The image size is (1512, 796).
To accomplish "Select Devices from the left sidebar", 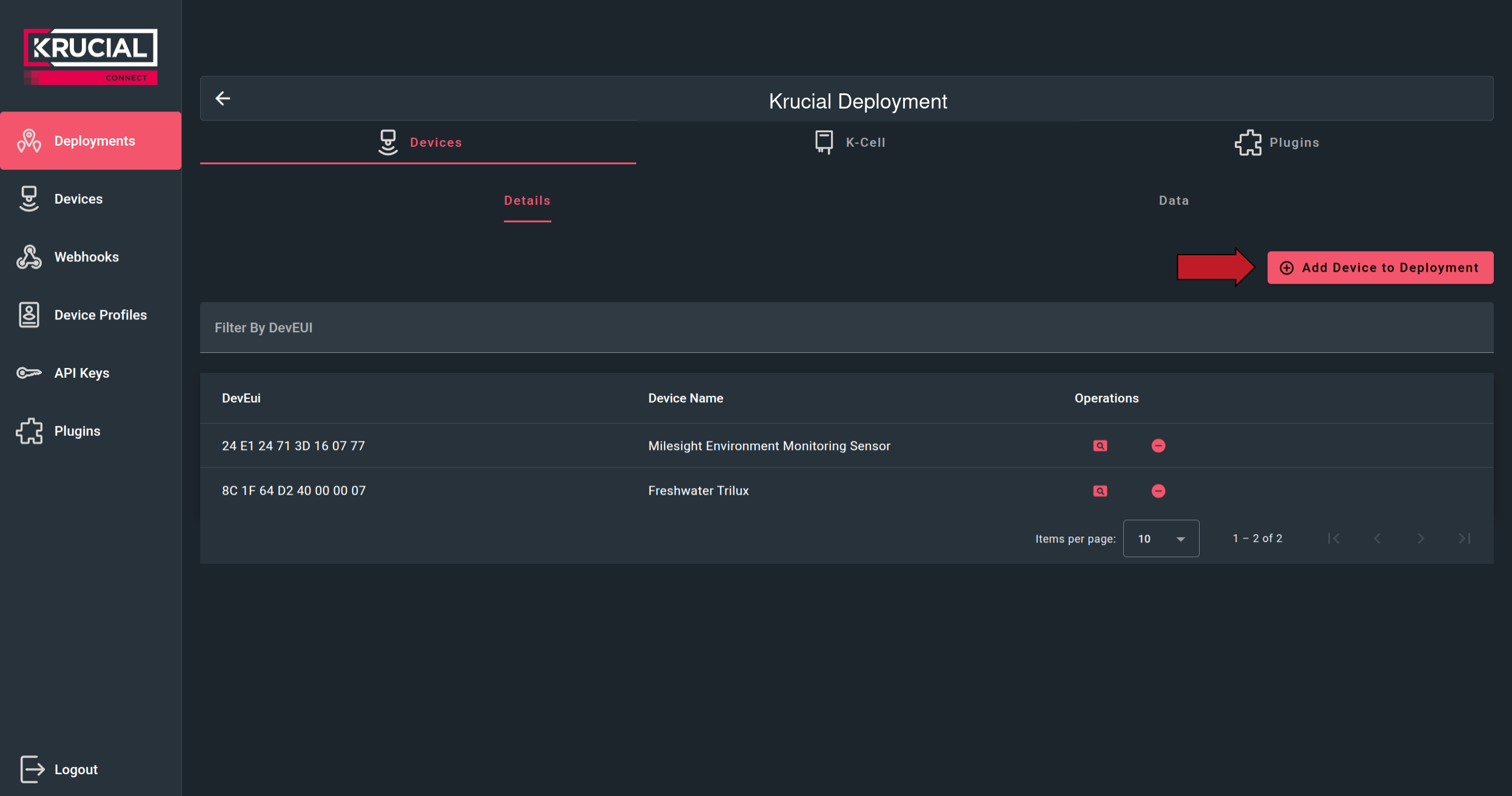I will 78,198.
